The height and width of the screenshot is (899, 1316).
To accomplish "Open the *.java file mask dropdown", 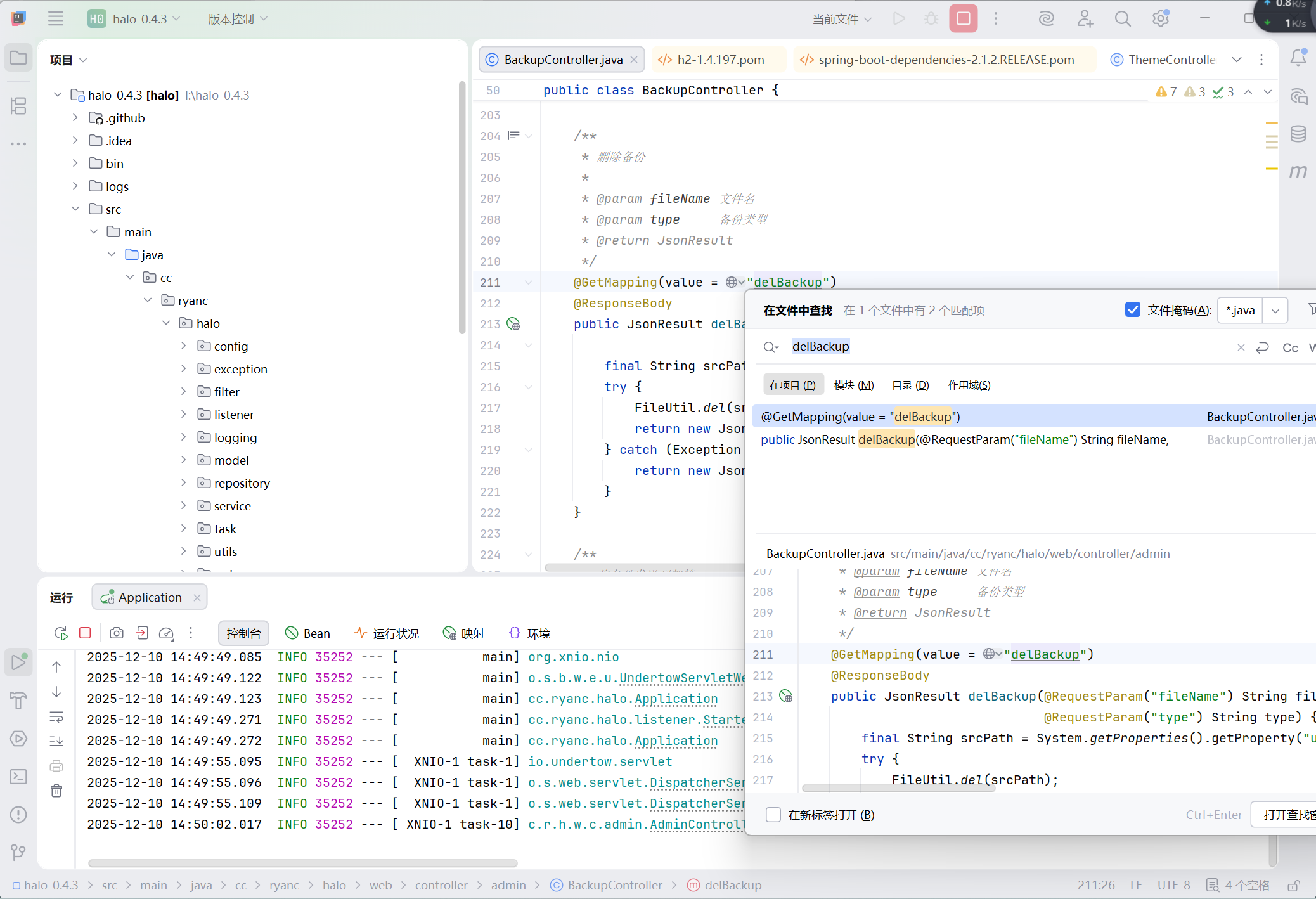I will pos(1275,311).
